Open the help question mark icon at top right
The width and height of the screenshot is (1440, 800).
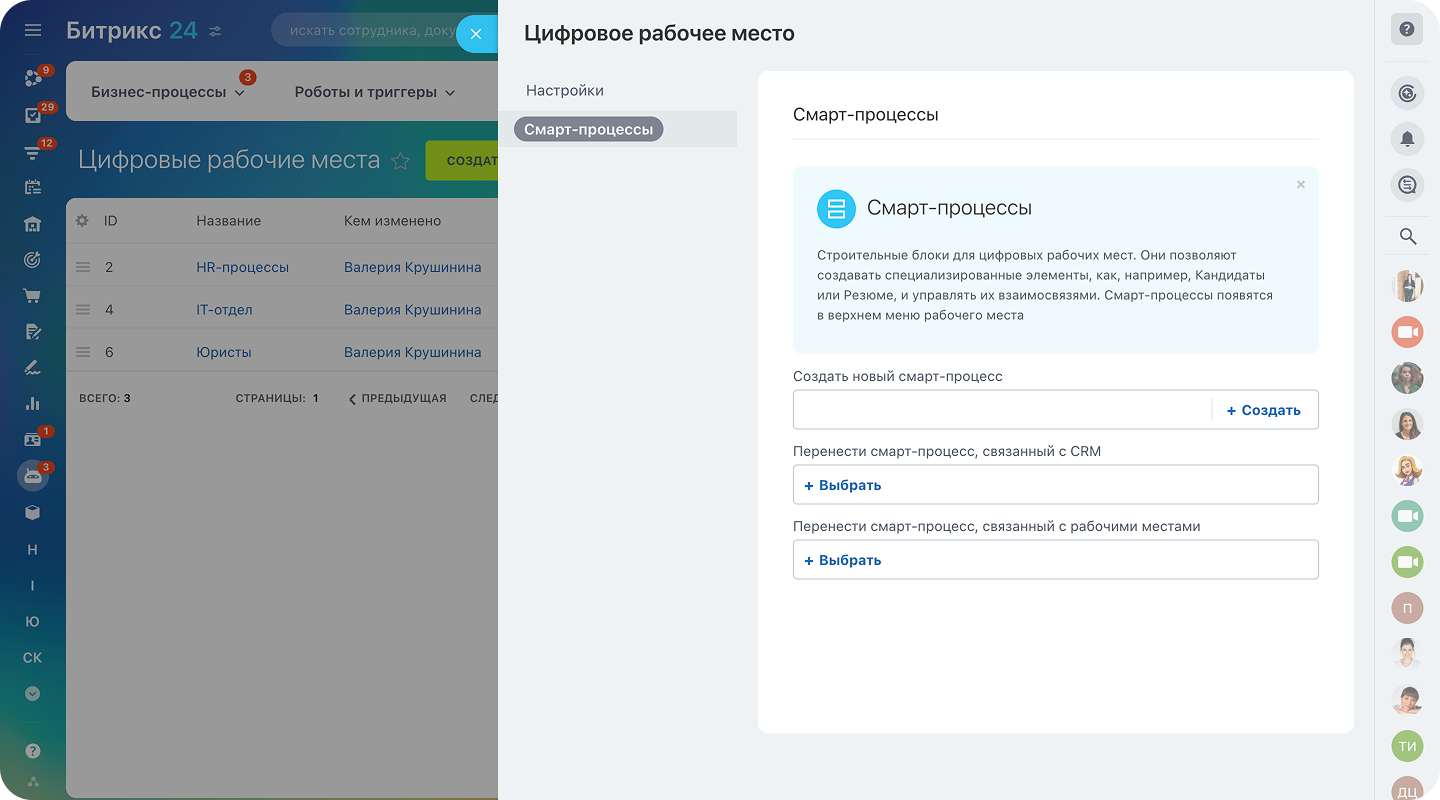click(1407, 30)
